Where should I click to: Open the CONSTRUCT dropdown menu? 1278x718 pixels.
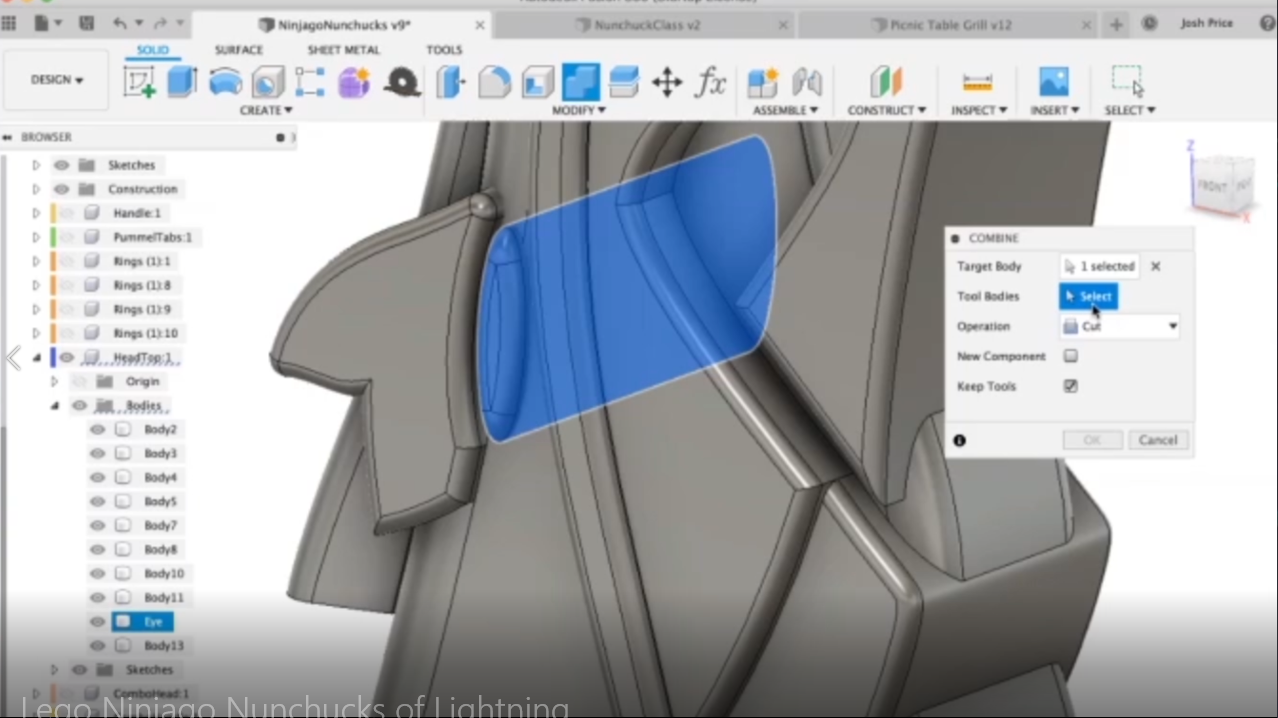tap(887, 110)
